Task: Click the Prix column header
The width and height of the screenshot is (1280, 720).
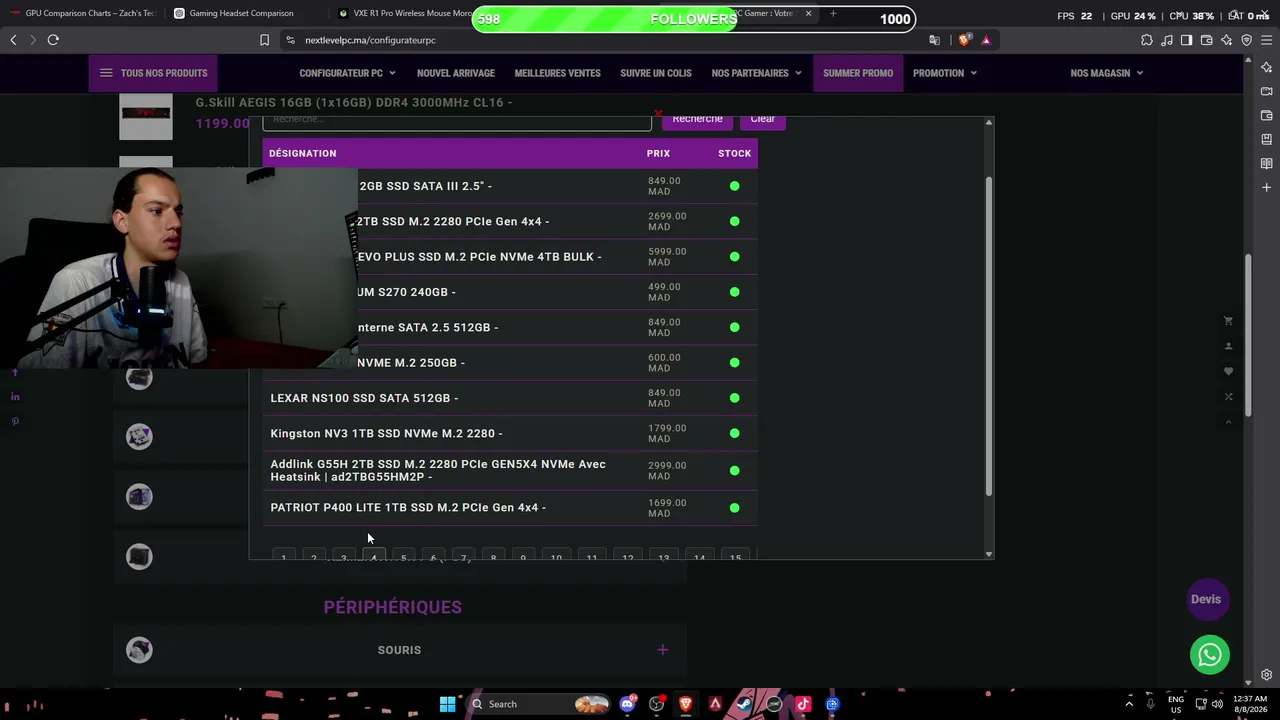Action: [658, 153]
